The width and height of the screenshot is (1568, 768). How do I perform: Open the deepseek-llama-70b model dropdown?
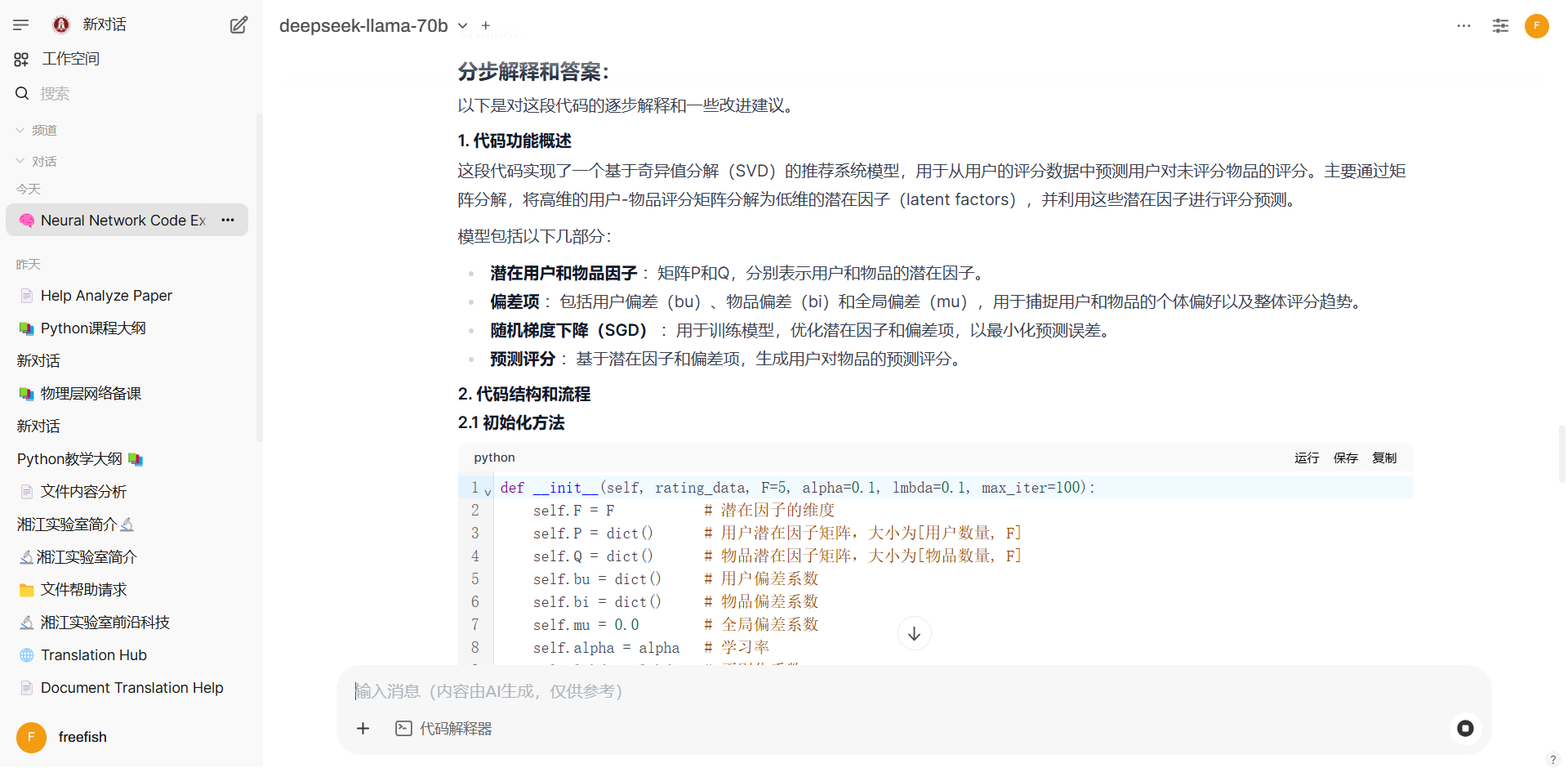pyautogui.click(x=462, y=26)
